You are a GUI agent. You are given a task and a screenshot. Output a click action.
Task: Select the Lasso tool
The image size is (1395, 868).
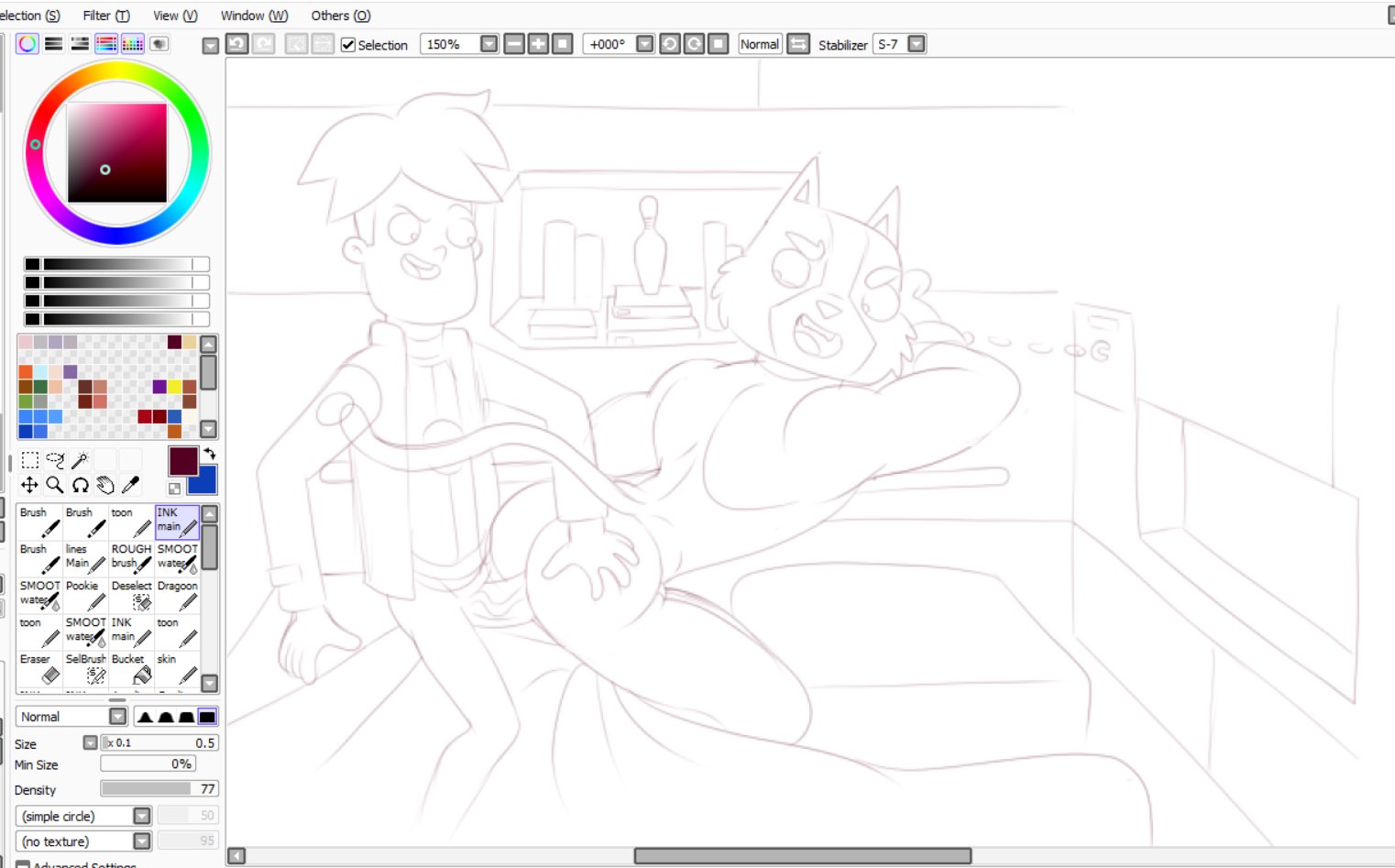click(55, 460)
